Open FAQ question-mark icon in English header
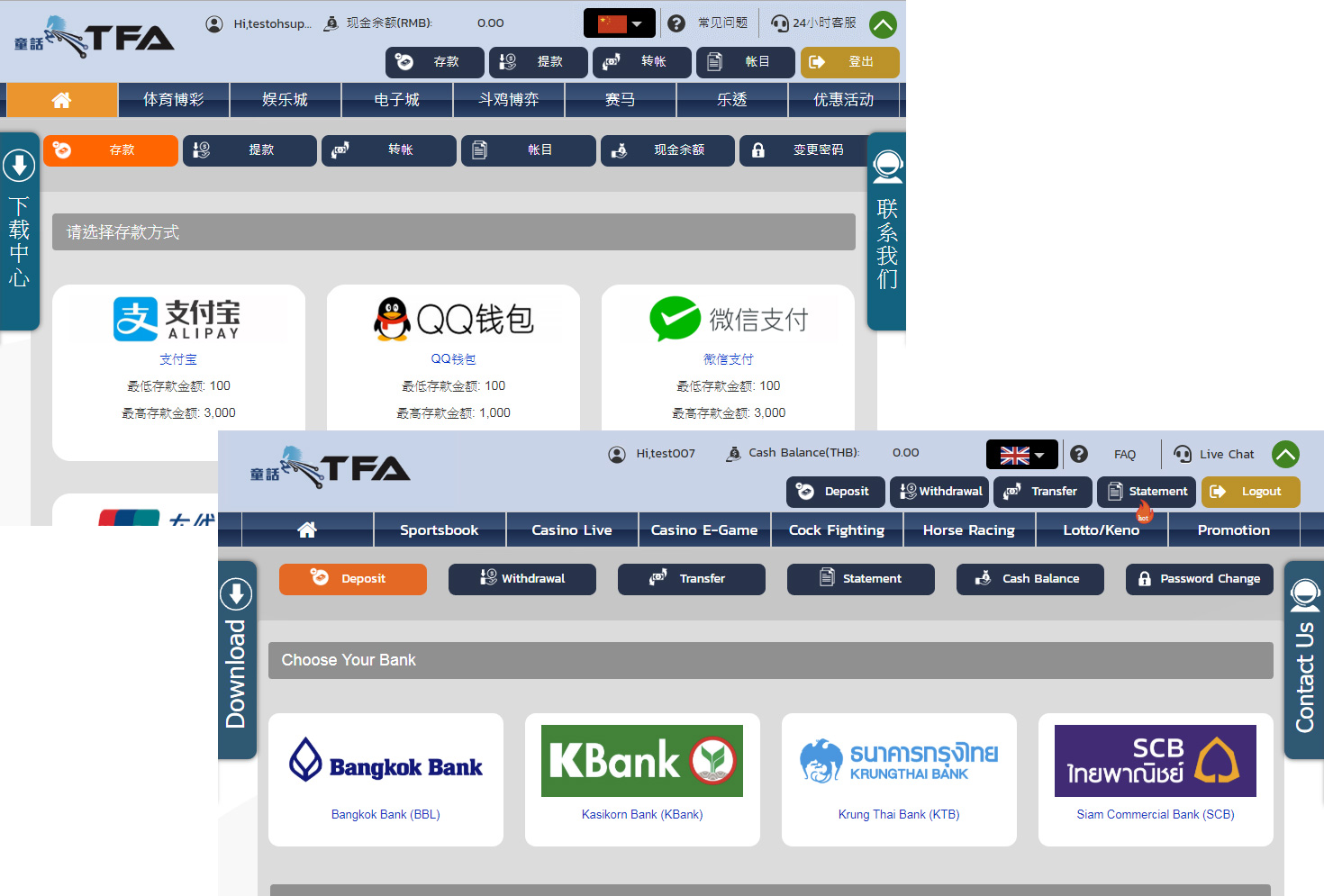The height and width of the screenshot is (896, 1324). [x=1079, y=454]
